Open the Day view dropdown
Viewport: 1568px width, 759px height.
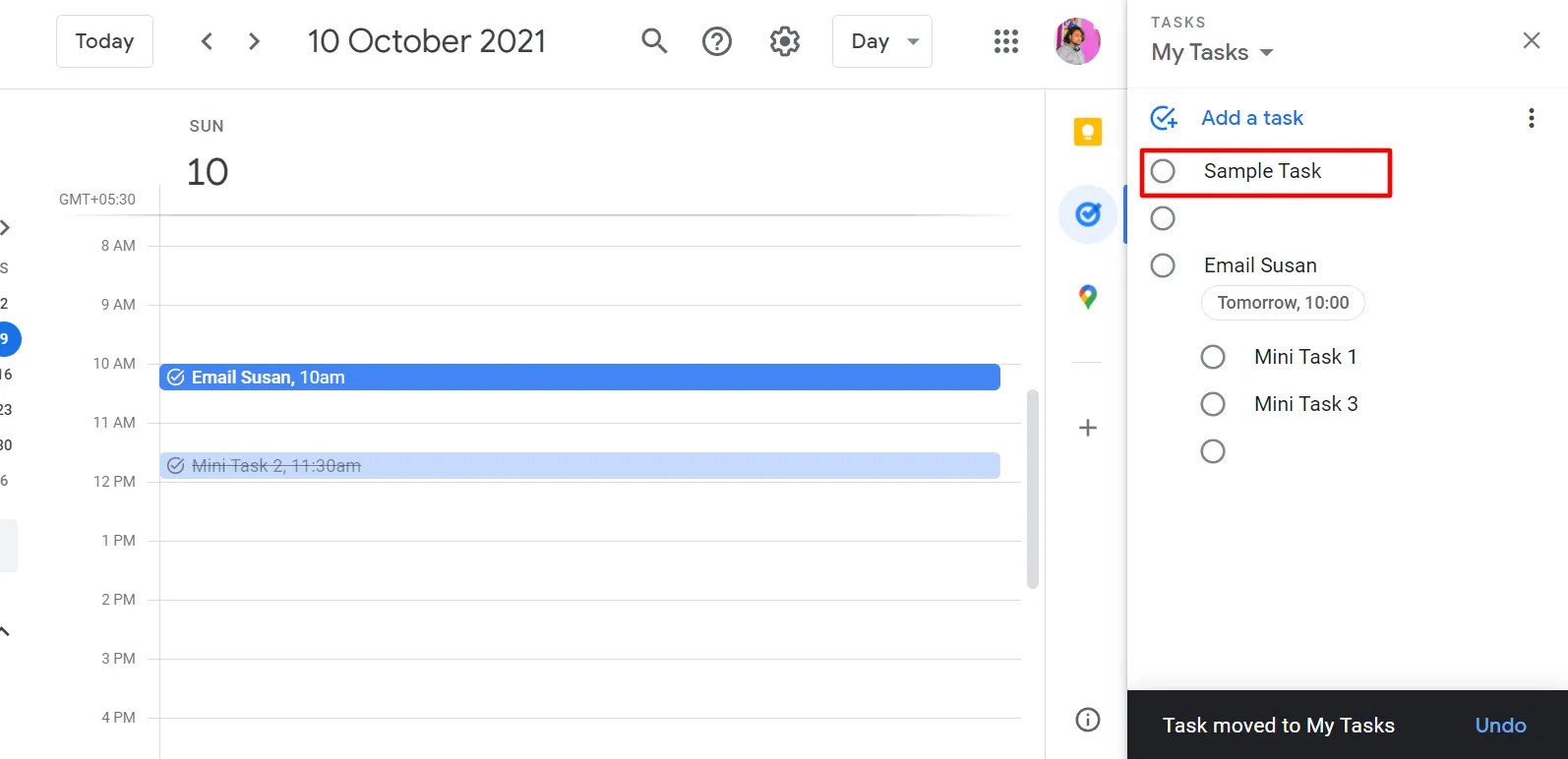point(880,40)
